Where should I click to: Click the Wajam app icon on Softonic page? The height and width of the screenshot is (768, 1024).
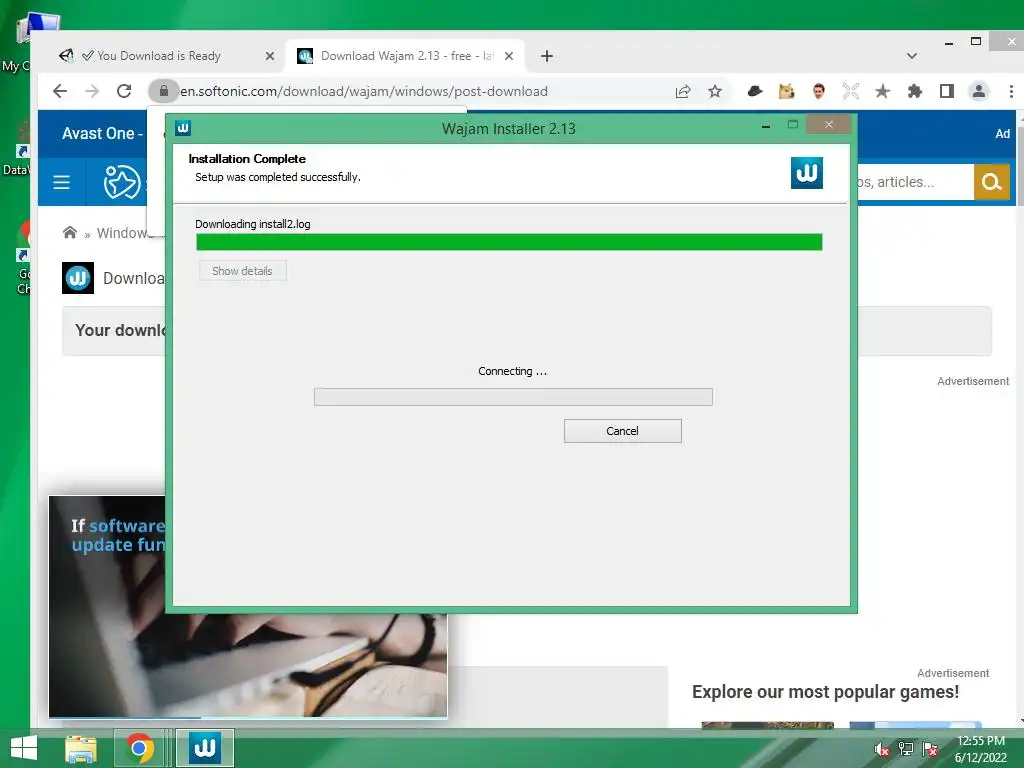click(78, 278)
